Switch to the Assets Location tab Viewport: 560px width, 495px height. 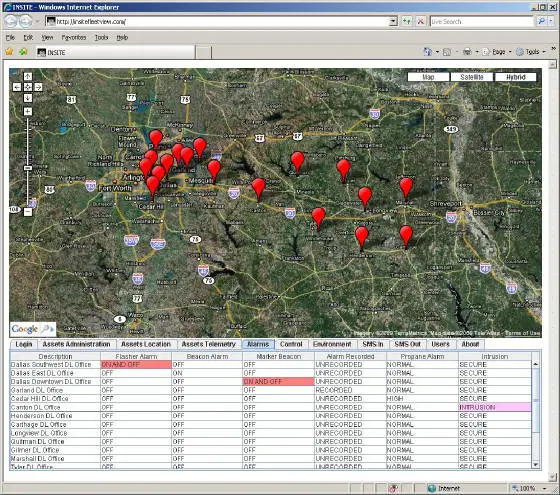[x=146, y=344]
